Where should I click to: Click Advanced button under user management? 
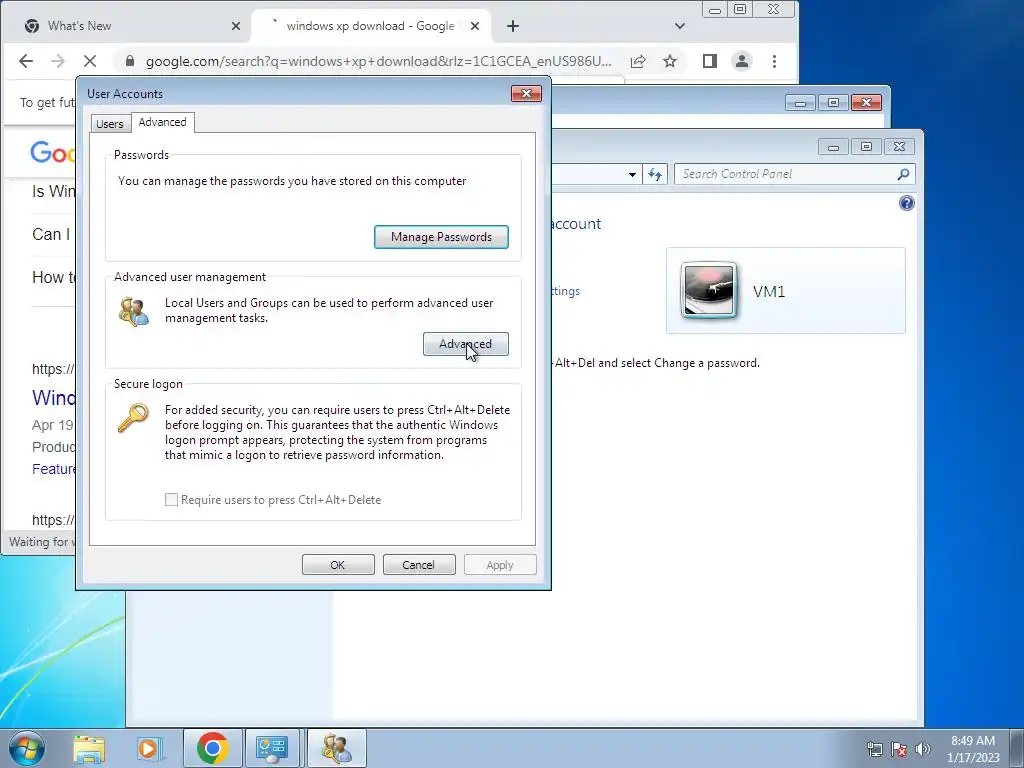(x=466, y=344)
